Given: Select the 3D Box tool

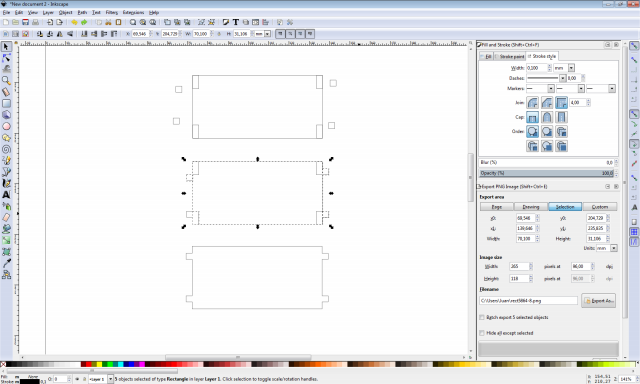Looking at the screenshot, I should point(6,115).
